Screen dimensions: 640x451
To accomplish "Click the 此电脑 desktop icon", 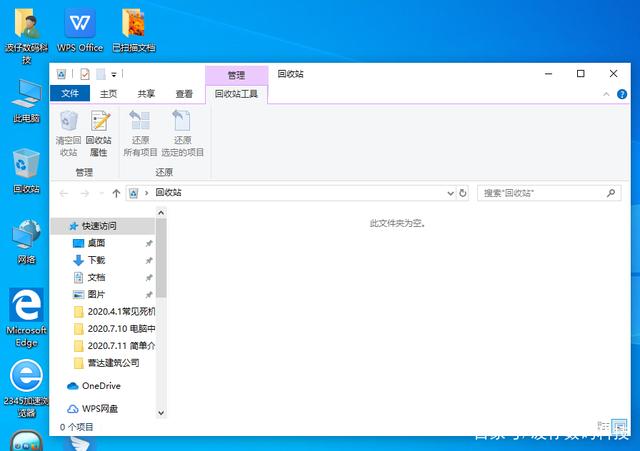I will coord(27,101).
